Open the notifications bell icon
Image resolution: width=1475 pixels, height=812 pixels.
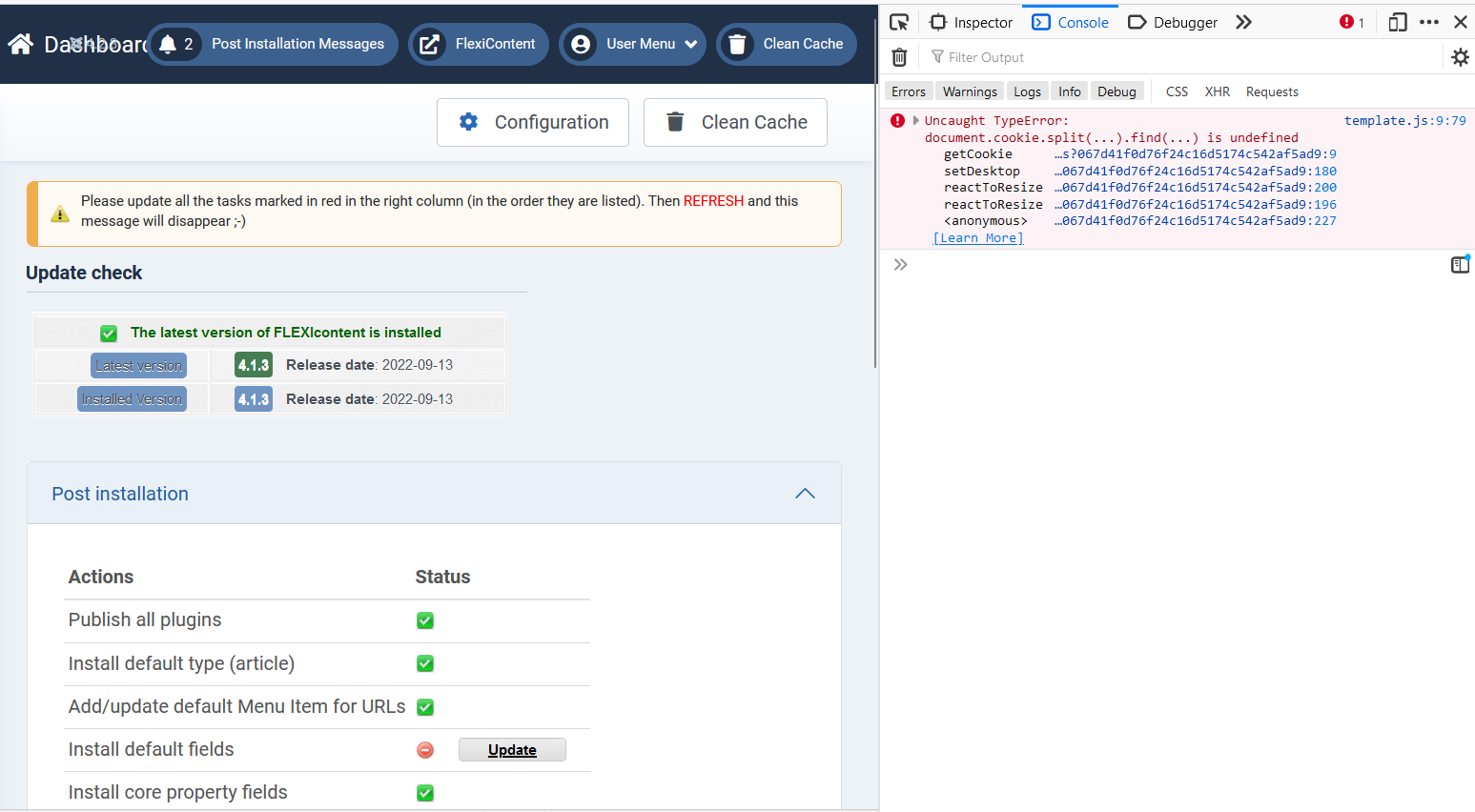[168, 44]
